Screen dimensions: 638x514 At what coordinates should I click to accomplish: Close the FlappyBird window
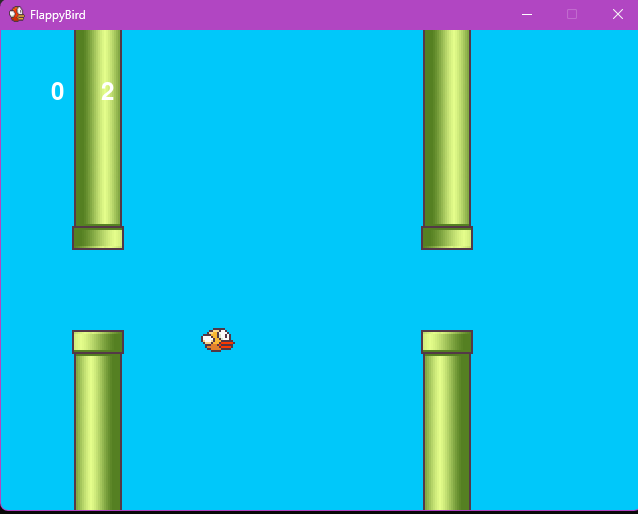pos(618,15)
